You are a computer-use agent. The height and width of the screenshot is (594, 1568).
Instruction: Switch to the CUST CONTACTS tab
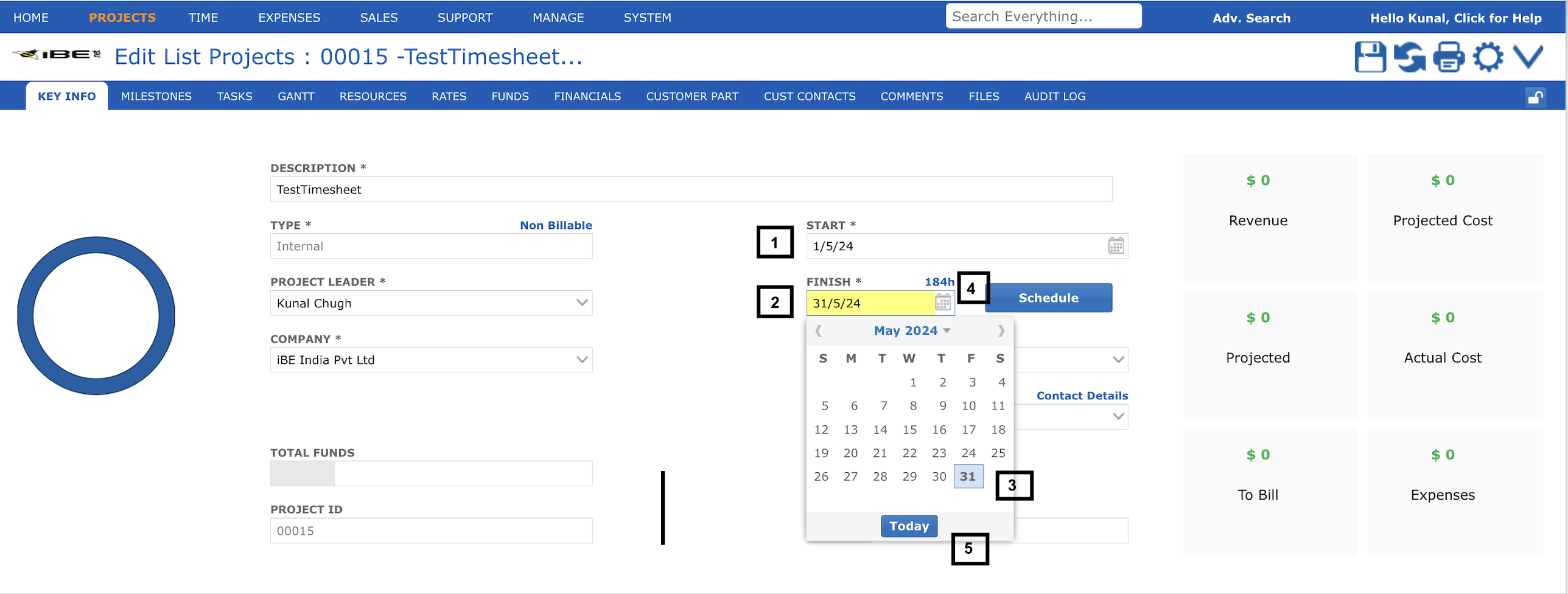point(810,96)
